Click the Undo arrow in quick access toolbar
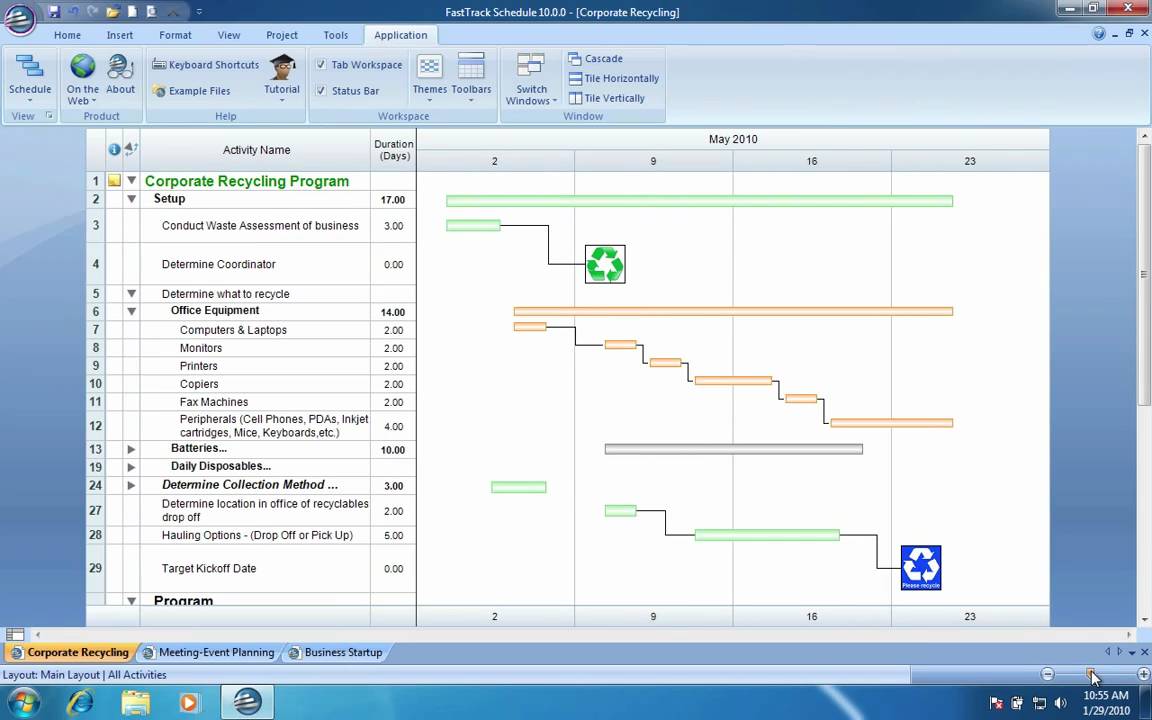1152x720 pixels. pos(73,12)
